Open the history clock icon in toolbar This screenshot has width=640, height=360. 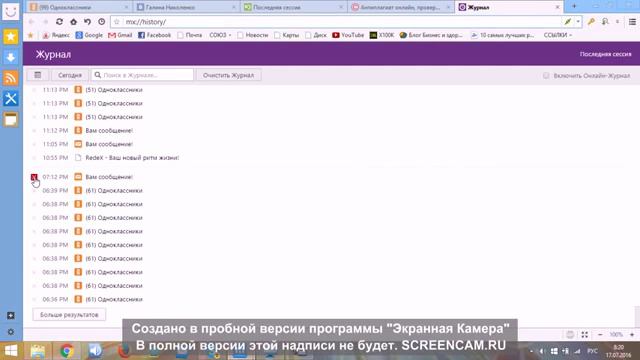click(102, 22)
